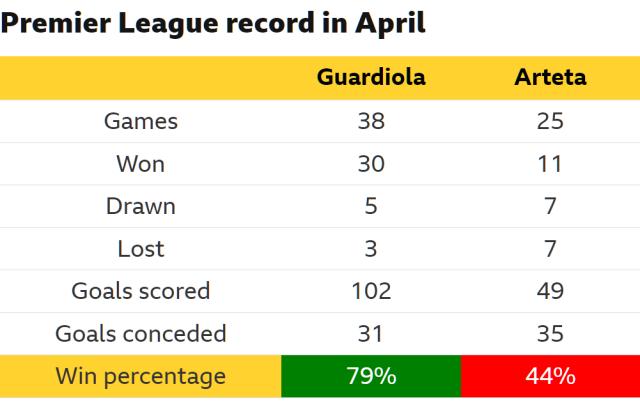Select Guardiola's 38 games value
This screenshot has width=640, height=405.
pos(371,121)
